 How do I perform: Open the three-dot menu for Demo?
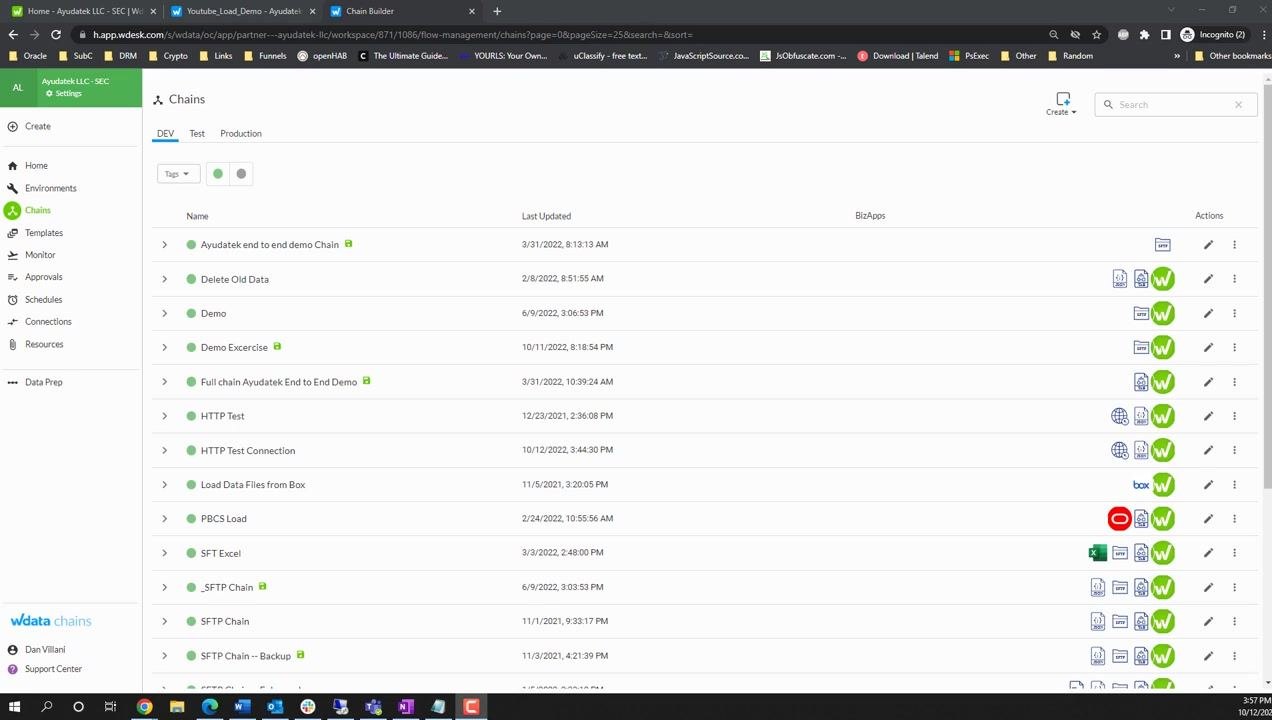1234,314
